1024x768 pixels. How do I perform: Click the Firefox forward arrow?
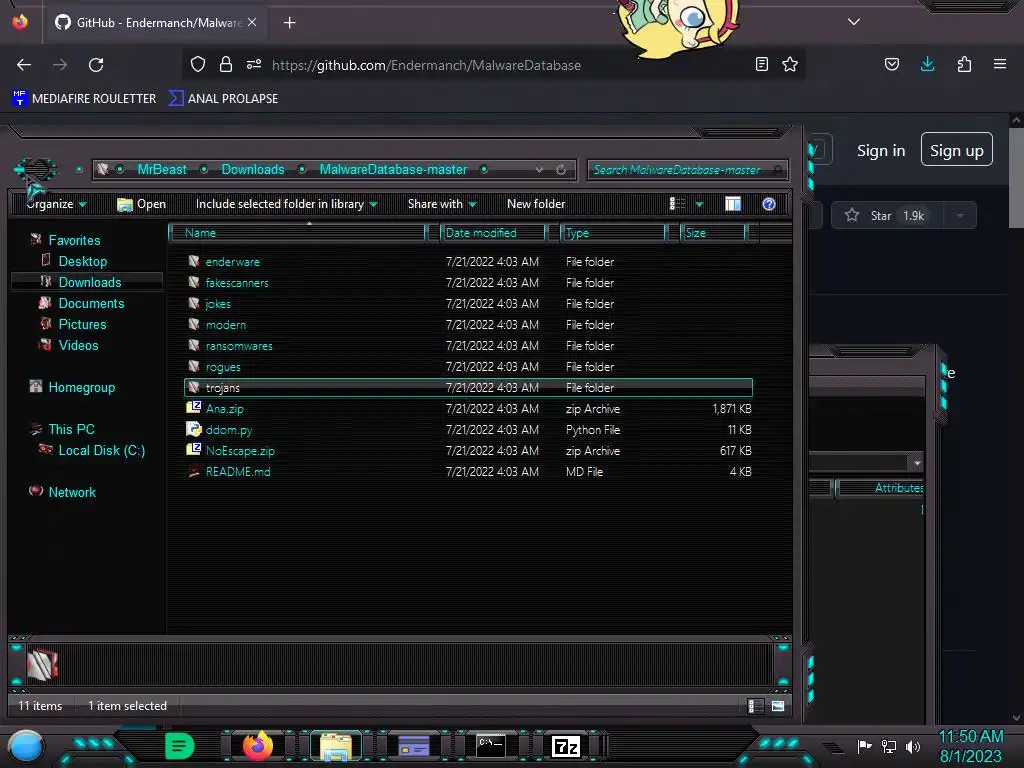(60, 65)
